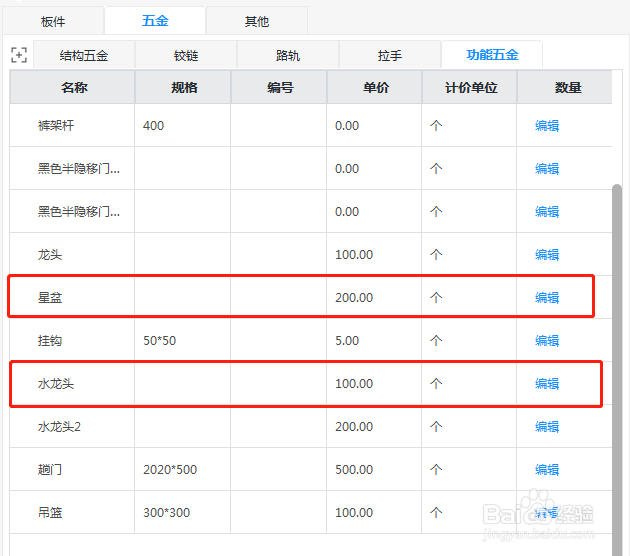Viewport: 630px width, 556px height.
Task: Select the 裤架杆 name cell
Action: (72, 125)
